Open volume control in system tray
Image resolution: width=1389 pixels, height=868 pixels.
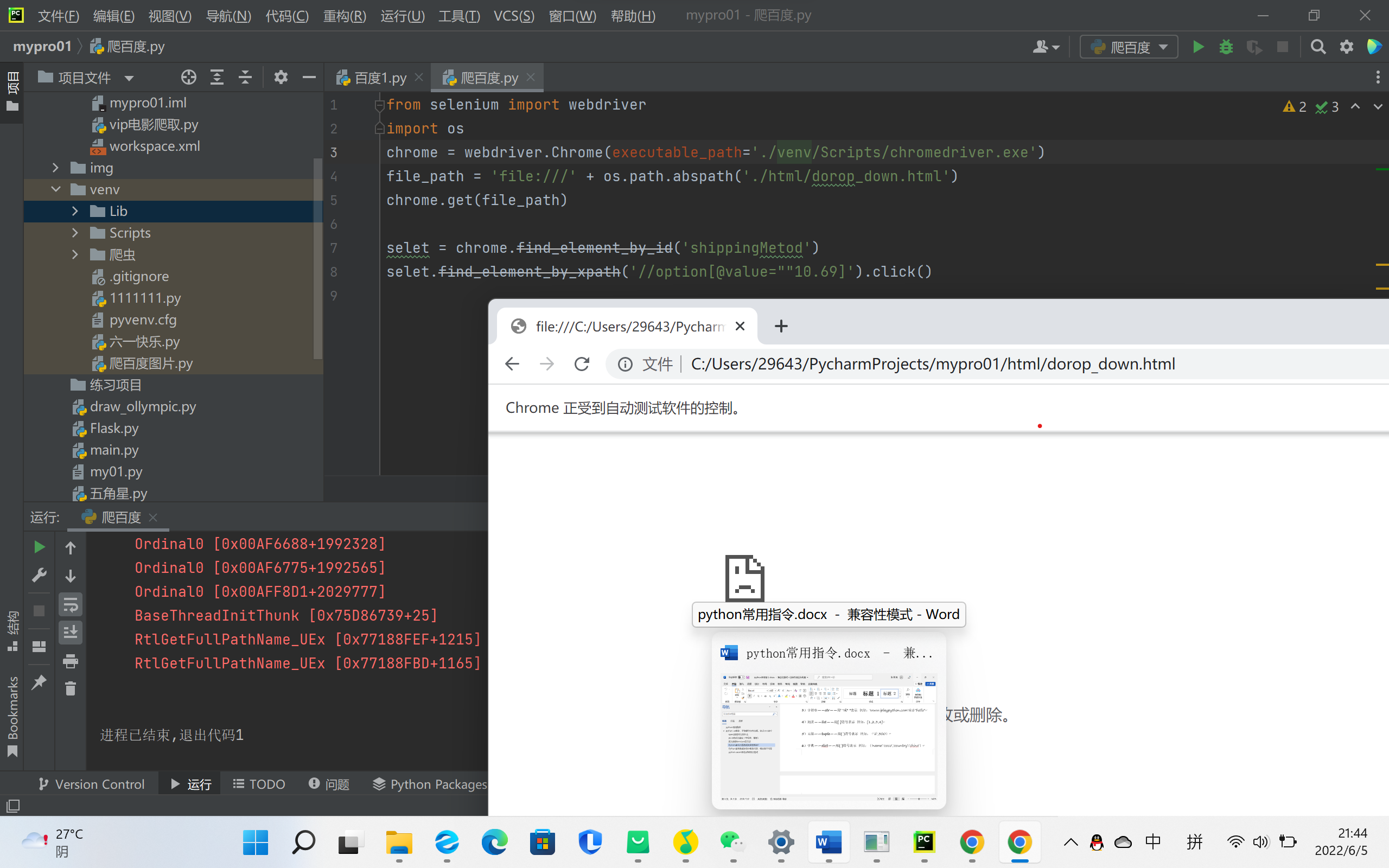click(x=1260, y=842)
